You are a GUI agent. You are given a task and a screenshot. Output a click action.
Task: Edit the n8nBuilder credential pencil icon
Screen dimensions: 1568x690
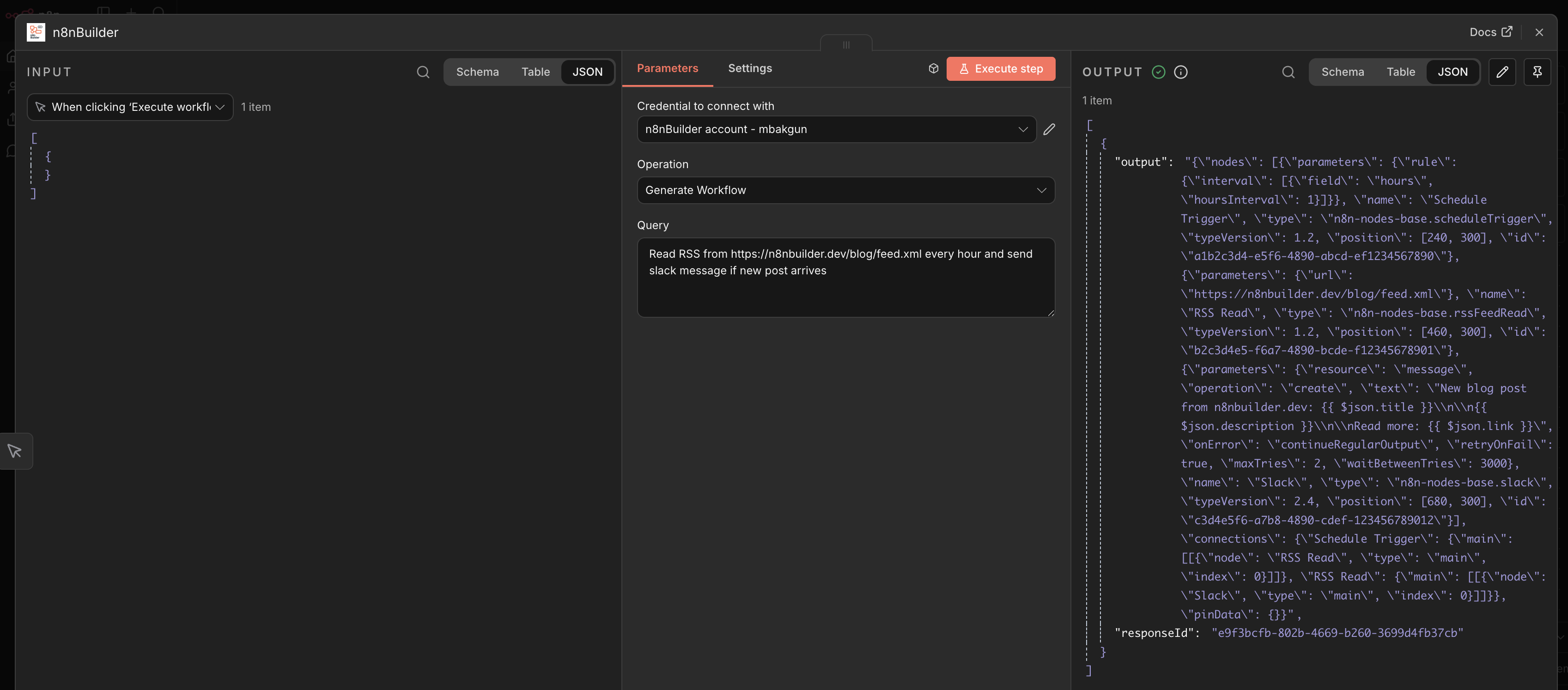click(x=1049, y=129)
